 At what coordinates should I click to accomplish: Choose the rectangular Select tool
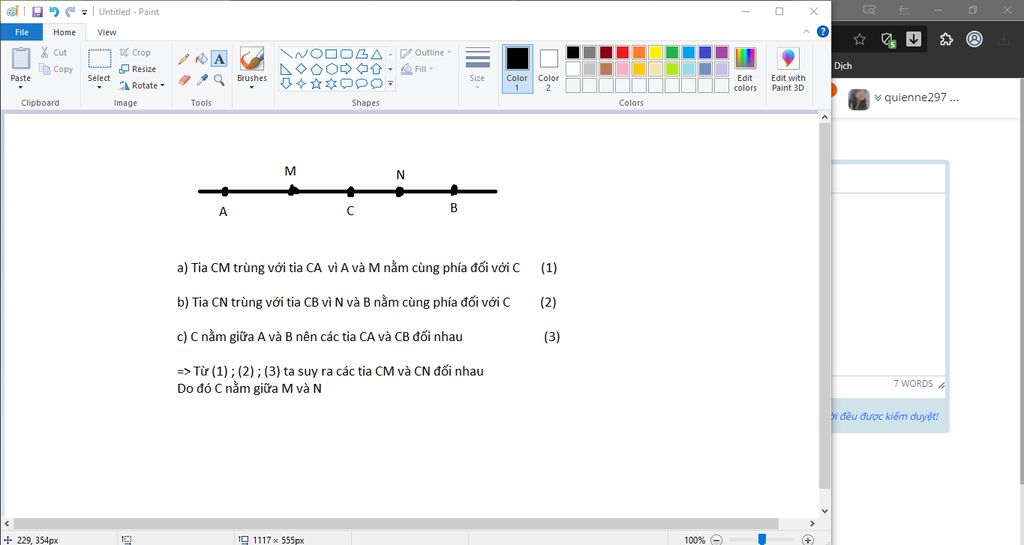99,59
